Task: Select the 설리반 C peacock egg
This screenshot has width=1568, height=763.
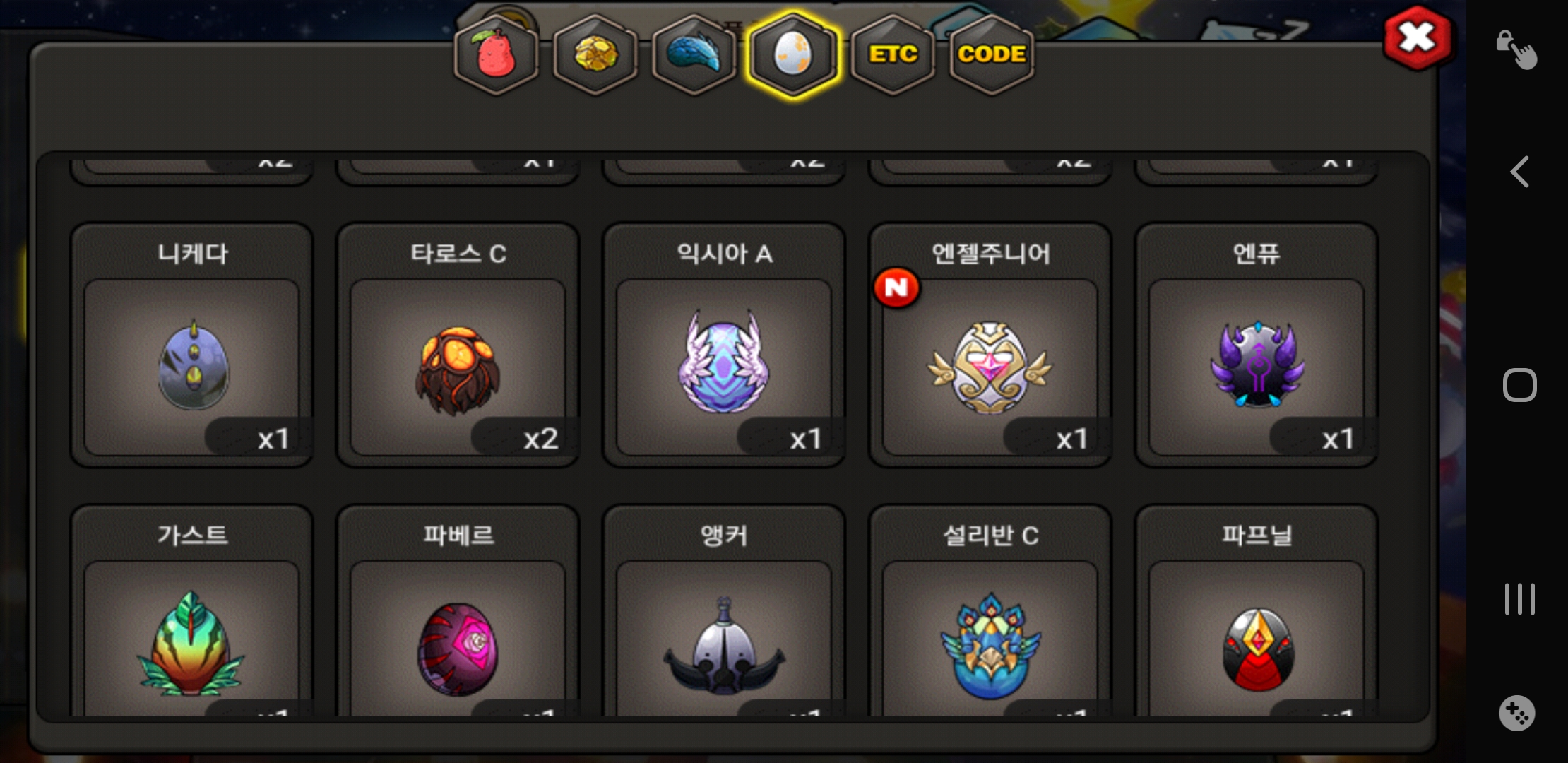Action: click(990, 611)
